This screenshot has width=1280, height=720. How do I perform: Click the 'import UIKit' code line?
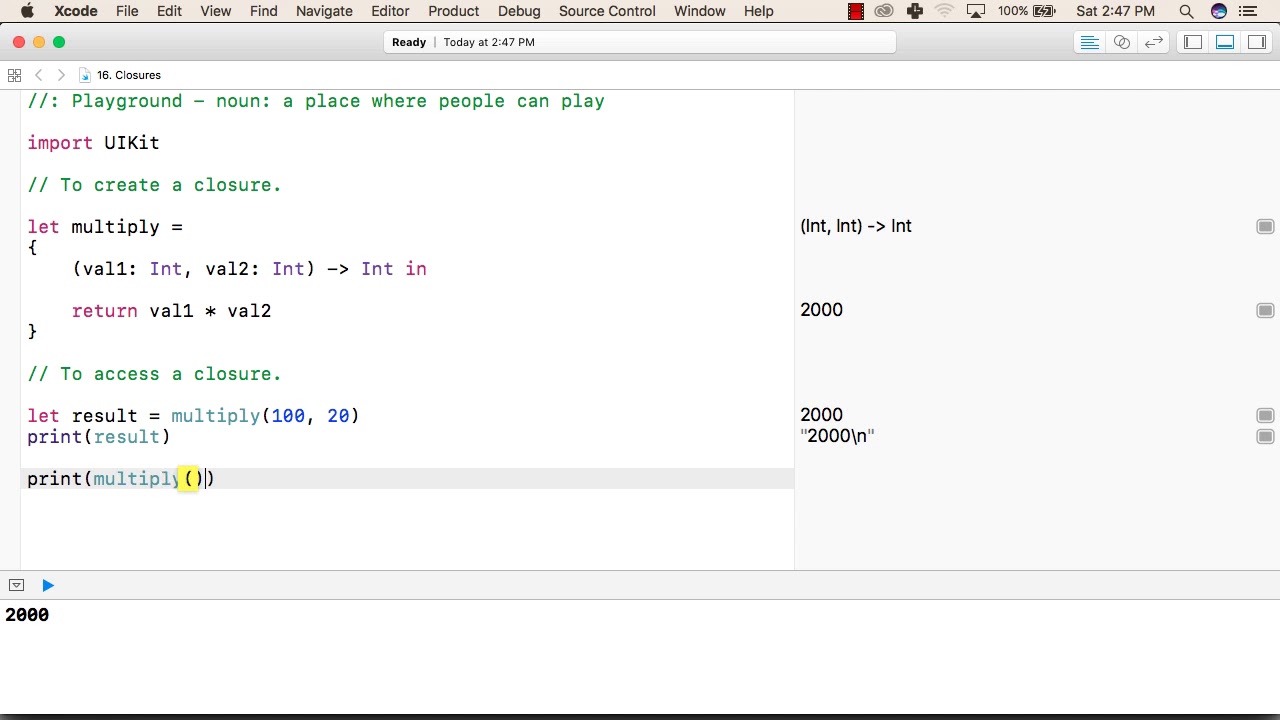tap(93, 143)
